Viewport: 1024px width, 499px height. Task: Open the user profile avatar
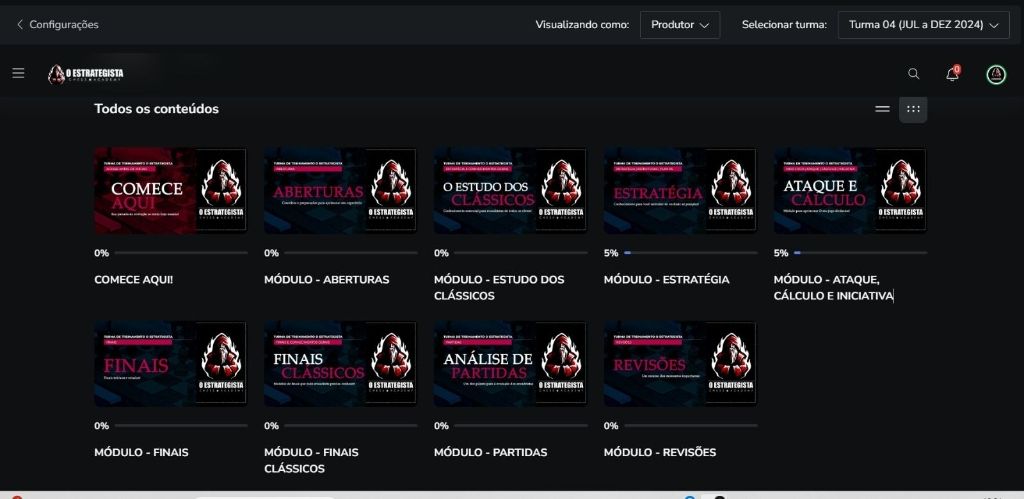click(x=995, y=74)
